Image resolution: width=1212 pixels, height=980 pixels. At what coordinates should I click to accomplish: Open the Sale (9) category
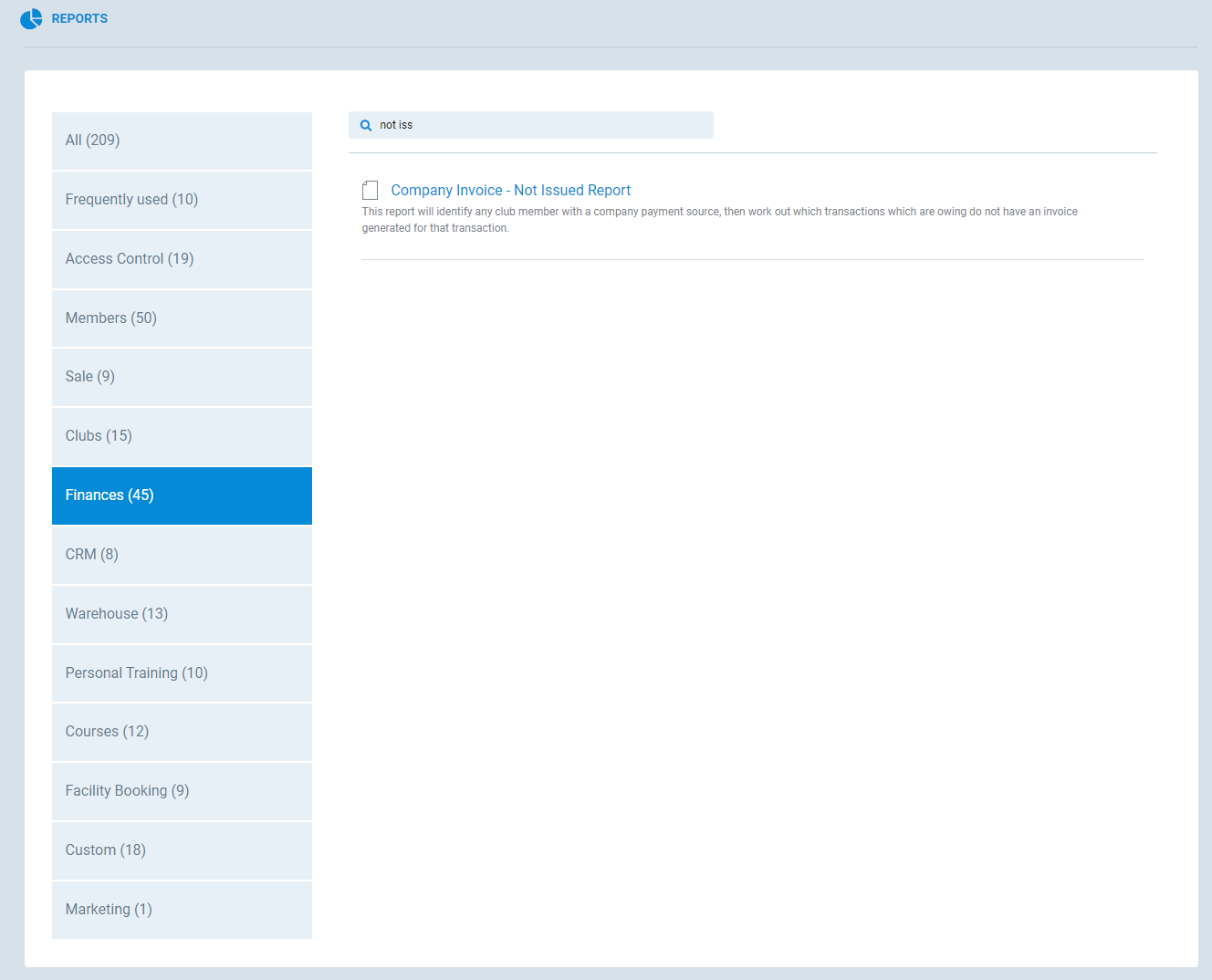click(182, 377)
